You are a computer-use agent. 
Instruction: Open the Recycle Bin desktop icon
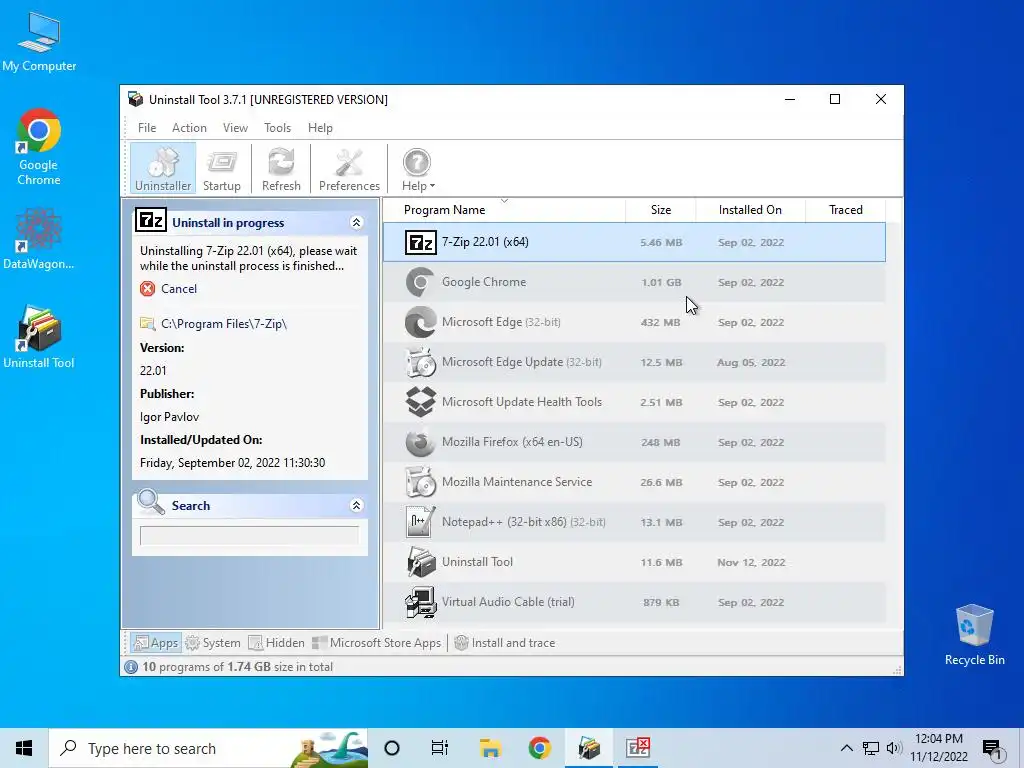974,635
